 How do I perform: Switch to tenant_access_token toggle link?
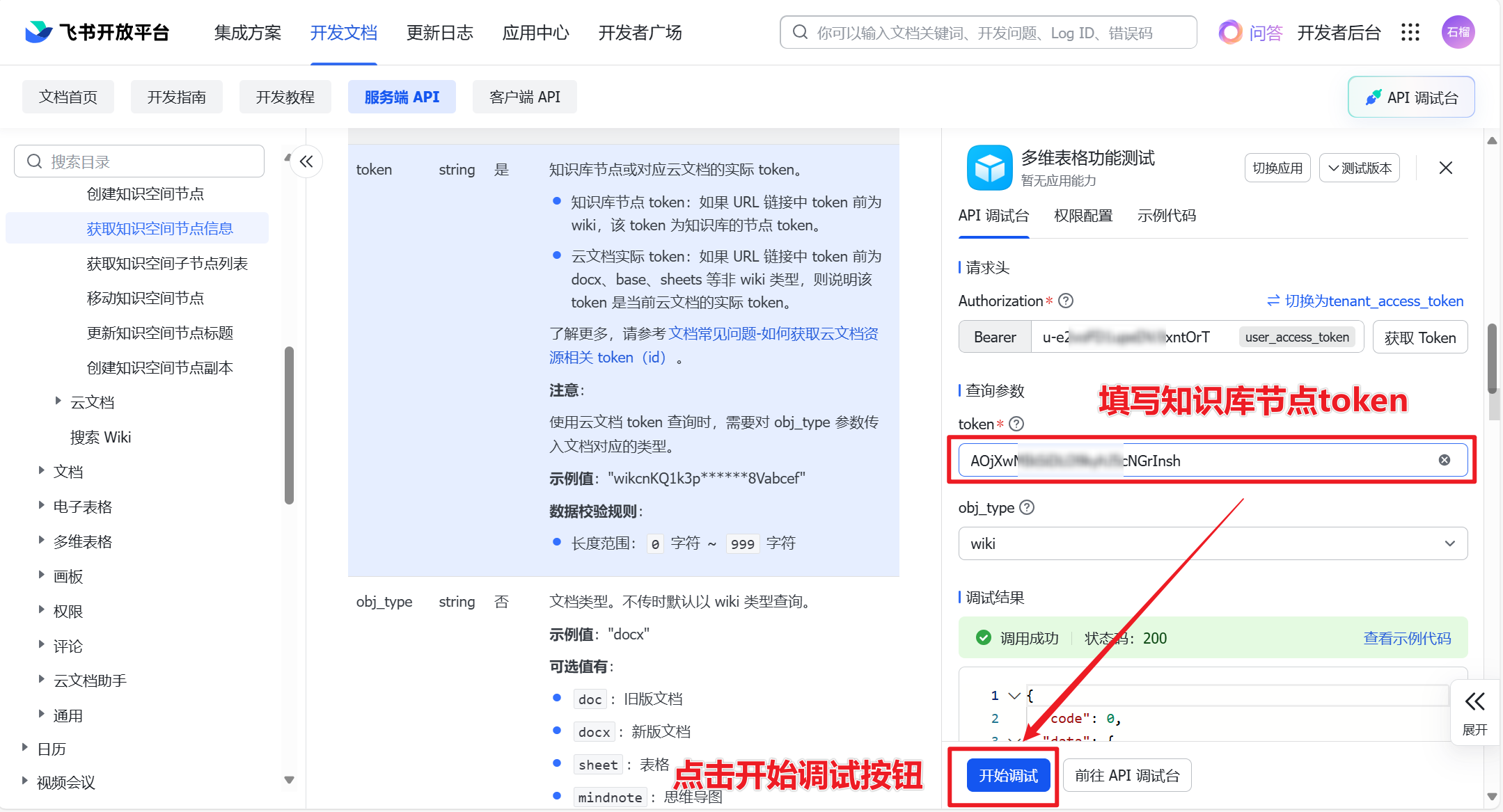[x=1365, y=301]
